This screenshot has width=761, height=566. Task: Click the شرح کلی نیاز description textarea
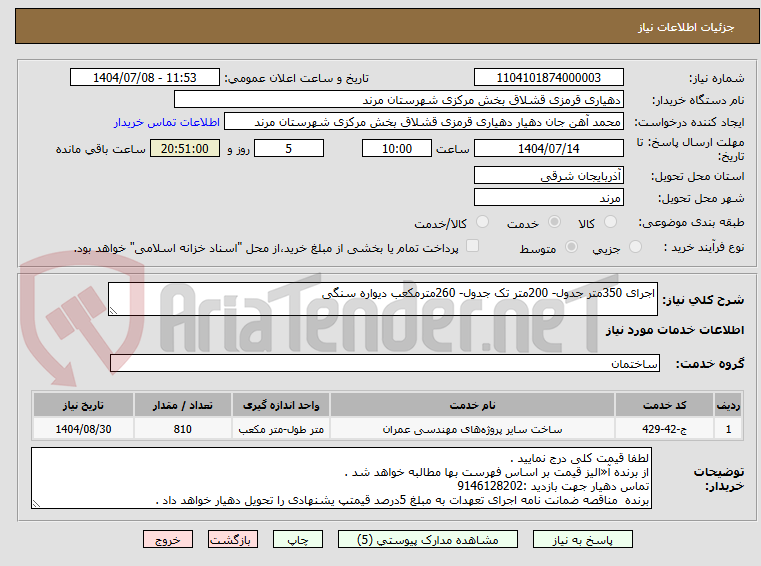(x=383, y=299)
